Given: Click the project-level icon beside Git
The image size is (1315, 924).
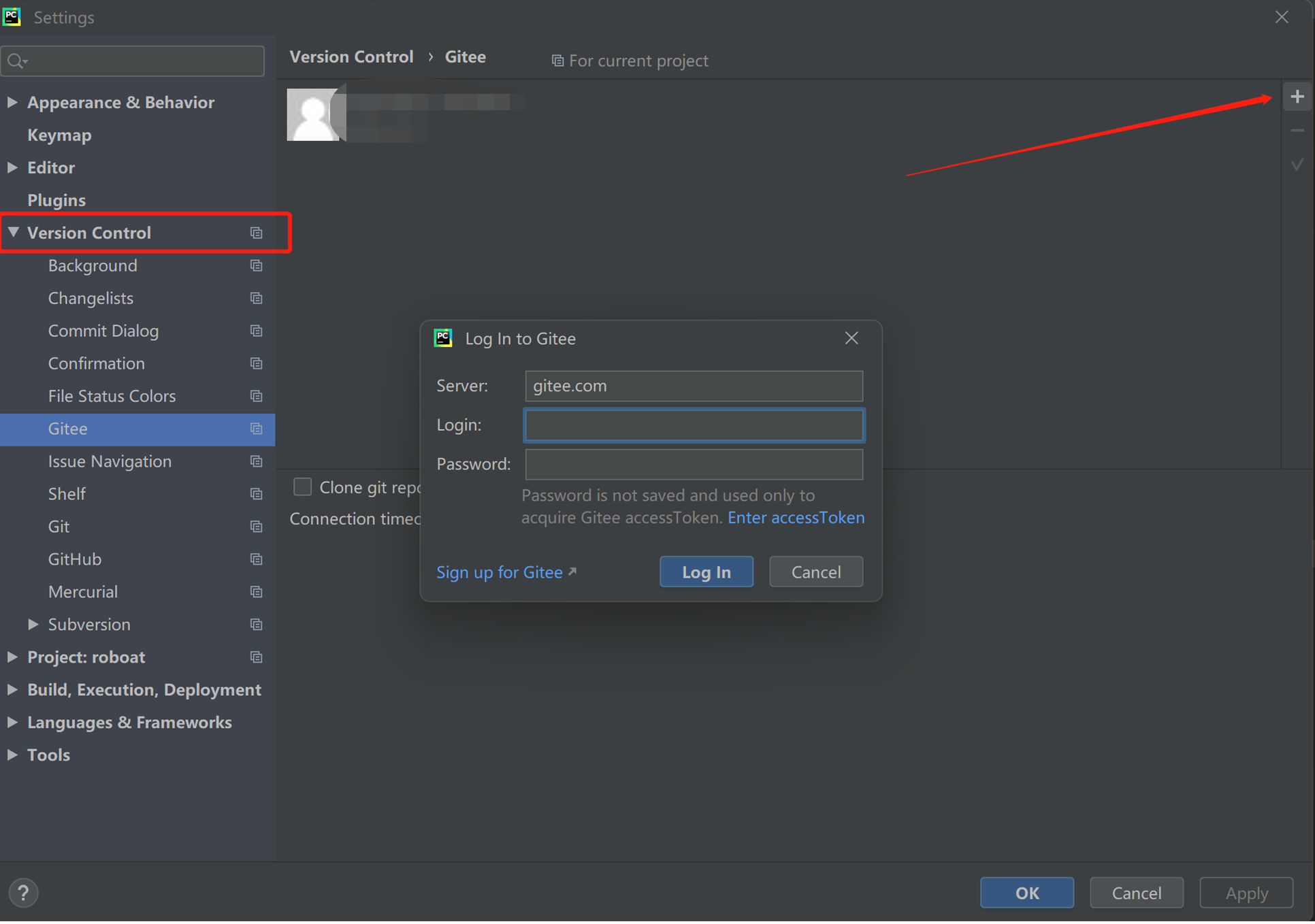Looking at the screenshot, I should pos(256,527).
